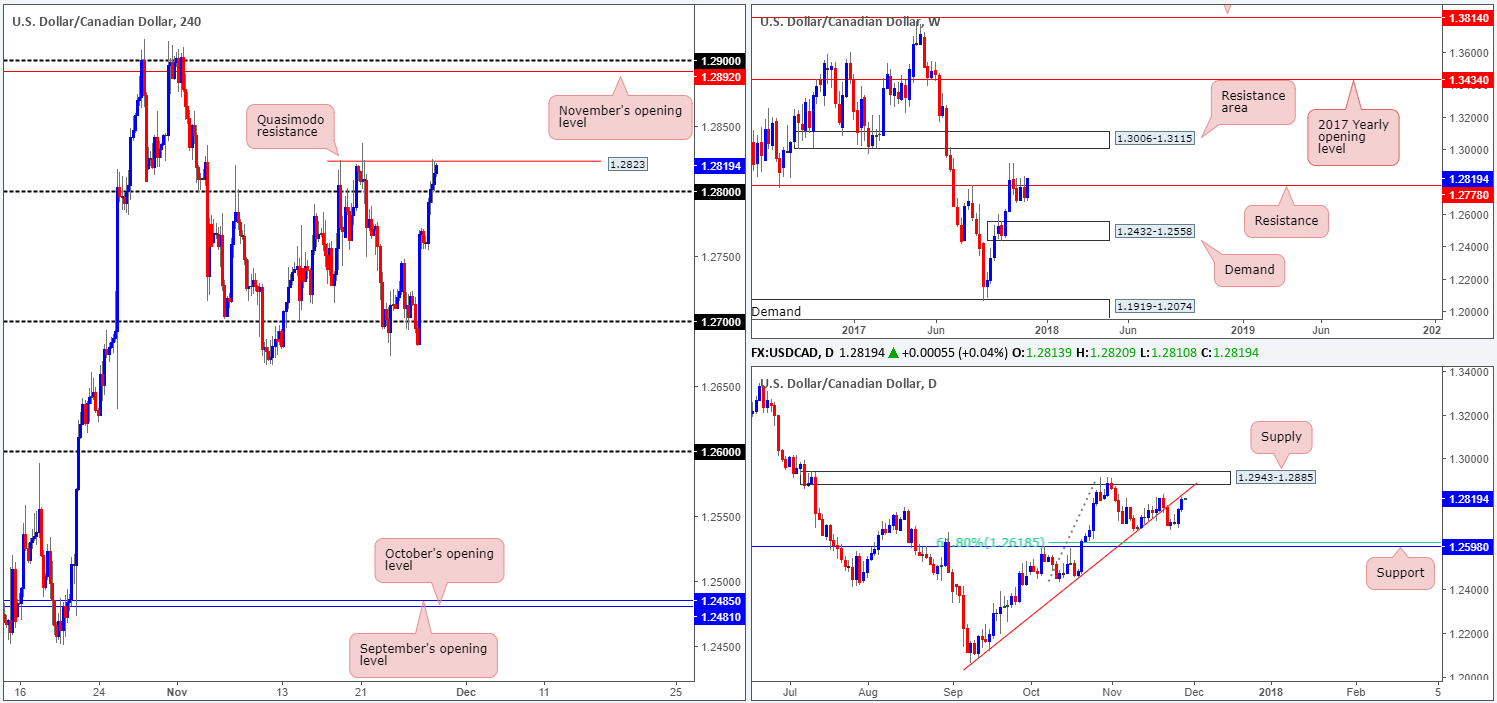Click the weekly chart title 'U.S. Dollar/Canadian Dollar, W'

coord(850,21)
